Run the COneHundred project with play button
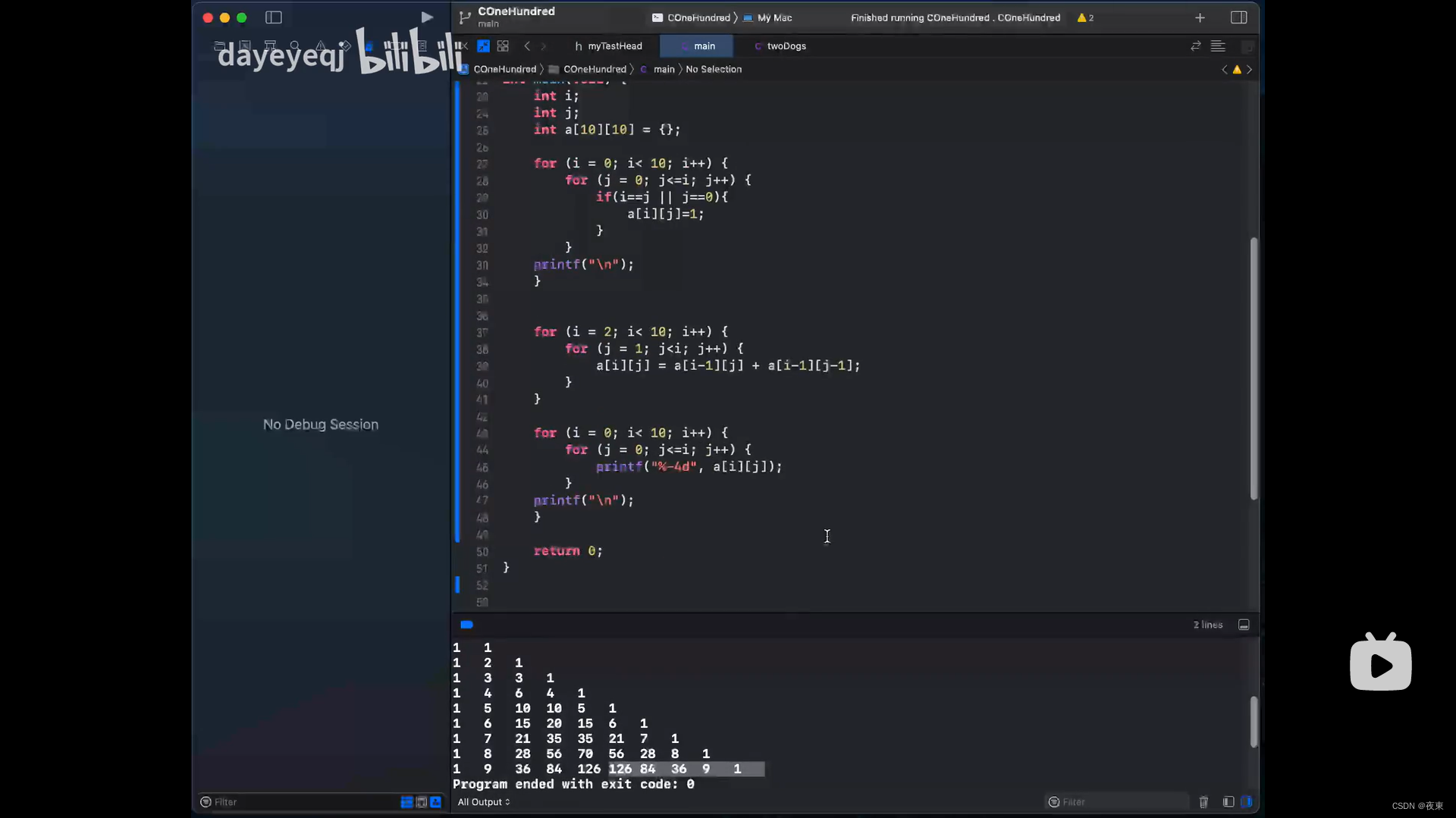The image size is (1456, 818). (x=427, y=17)
